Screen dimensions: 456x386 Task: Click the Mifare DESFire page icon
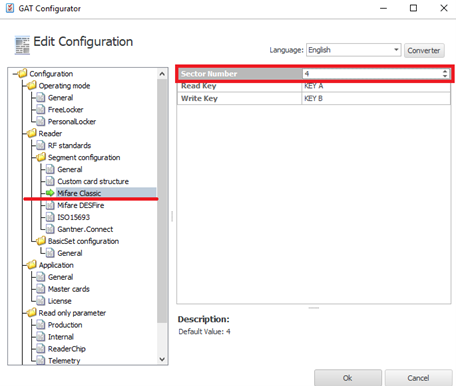50,205
